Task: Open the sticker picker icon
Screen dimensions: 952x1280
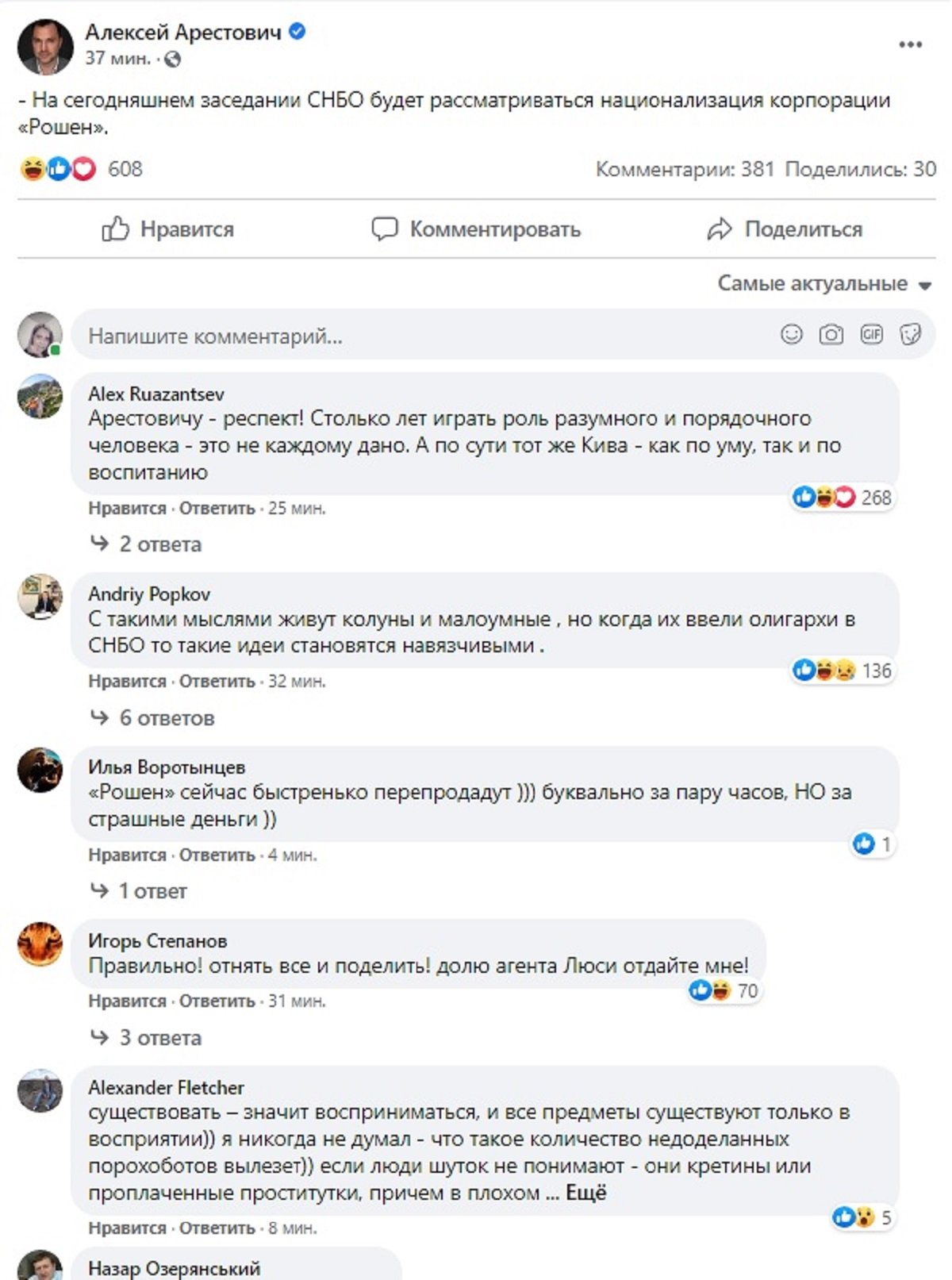Action: pyautogui.click(x=910, y=335)
